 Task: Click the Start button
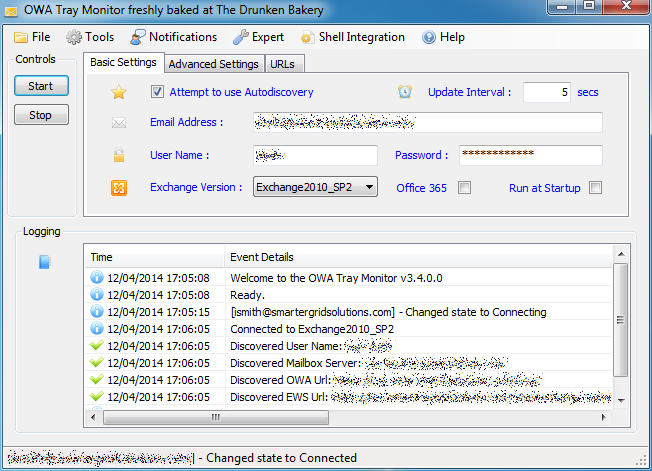41,86
